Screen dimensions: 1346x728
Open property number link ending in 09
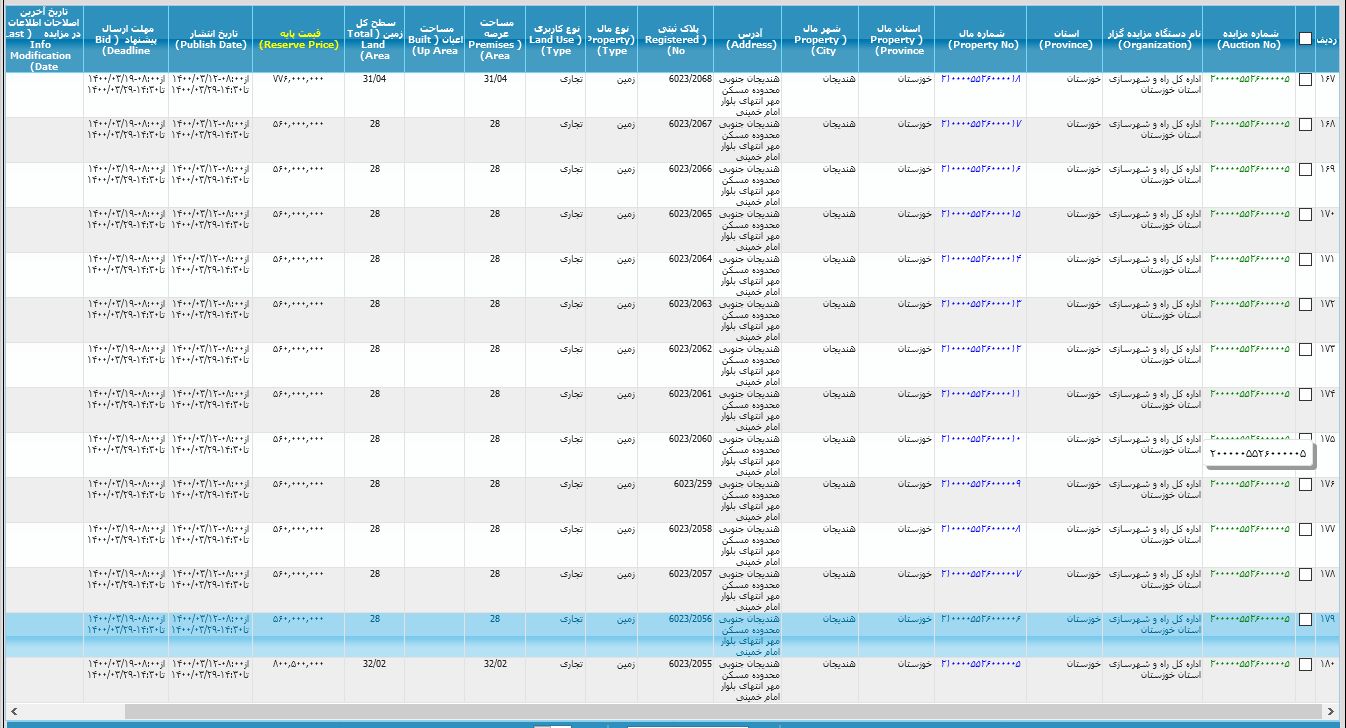981,484
